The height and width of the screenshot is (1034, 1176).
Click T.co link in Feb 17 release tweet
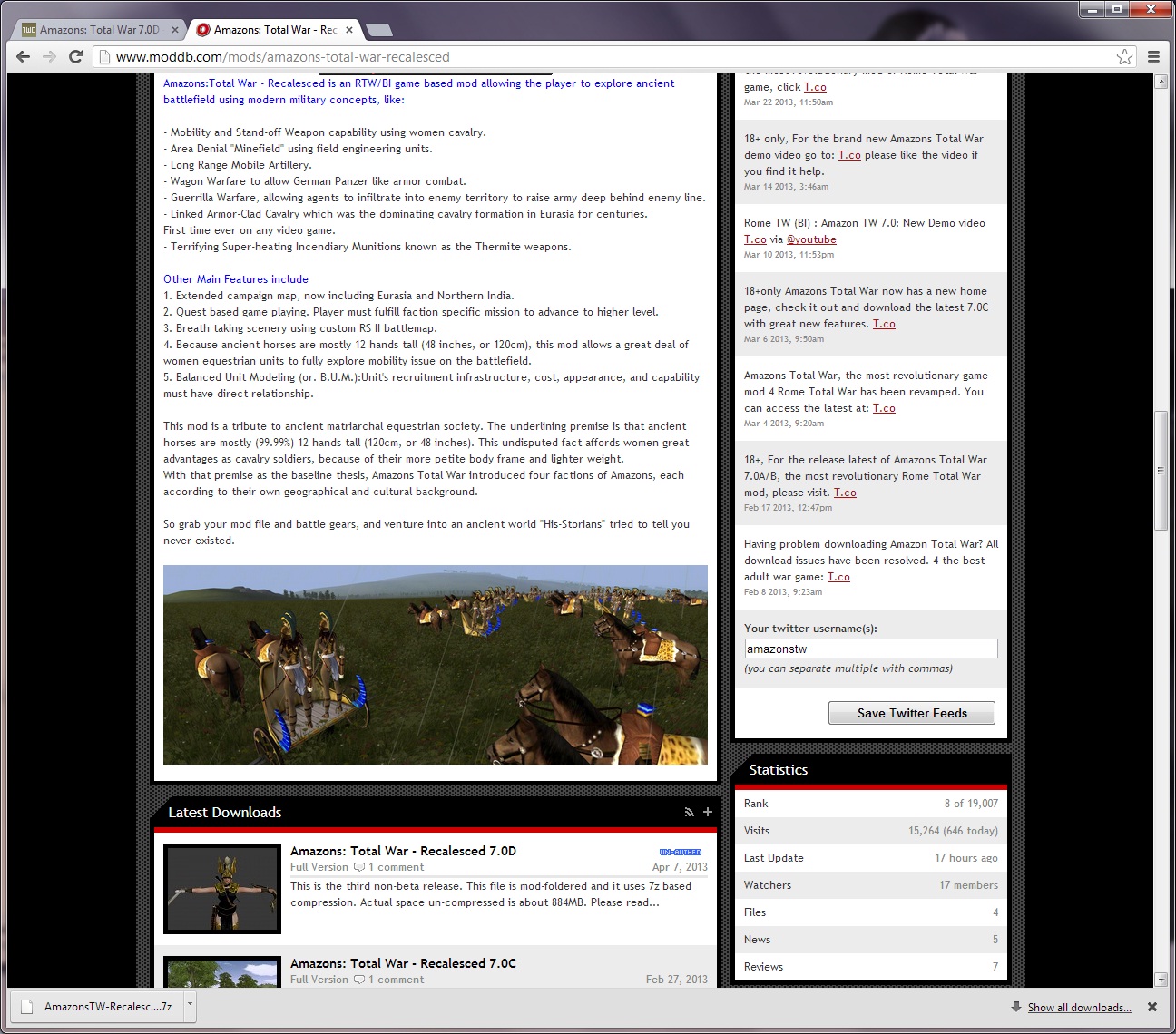click(845, 493)
